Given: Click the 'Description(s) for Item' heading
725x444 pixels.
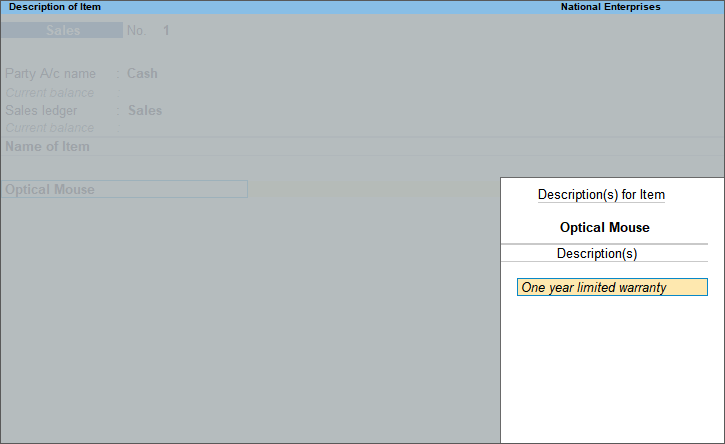Looking at the screenshot, I should pyautogui.click(x=601, y=195).
